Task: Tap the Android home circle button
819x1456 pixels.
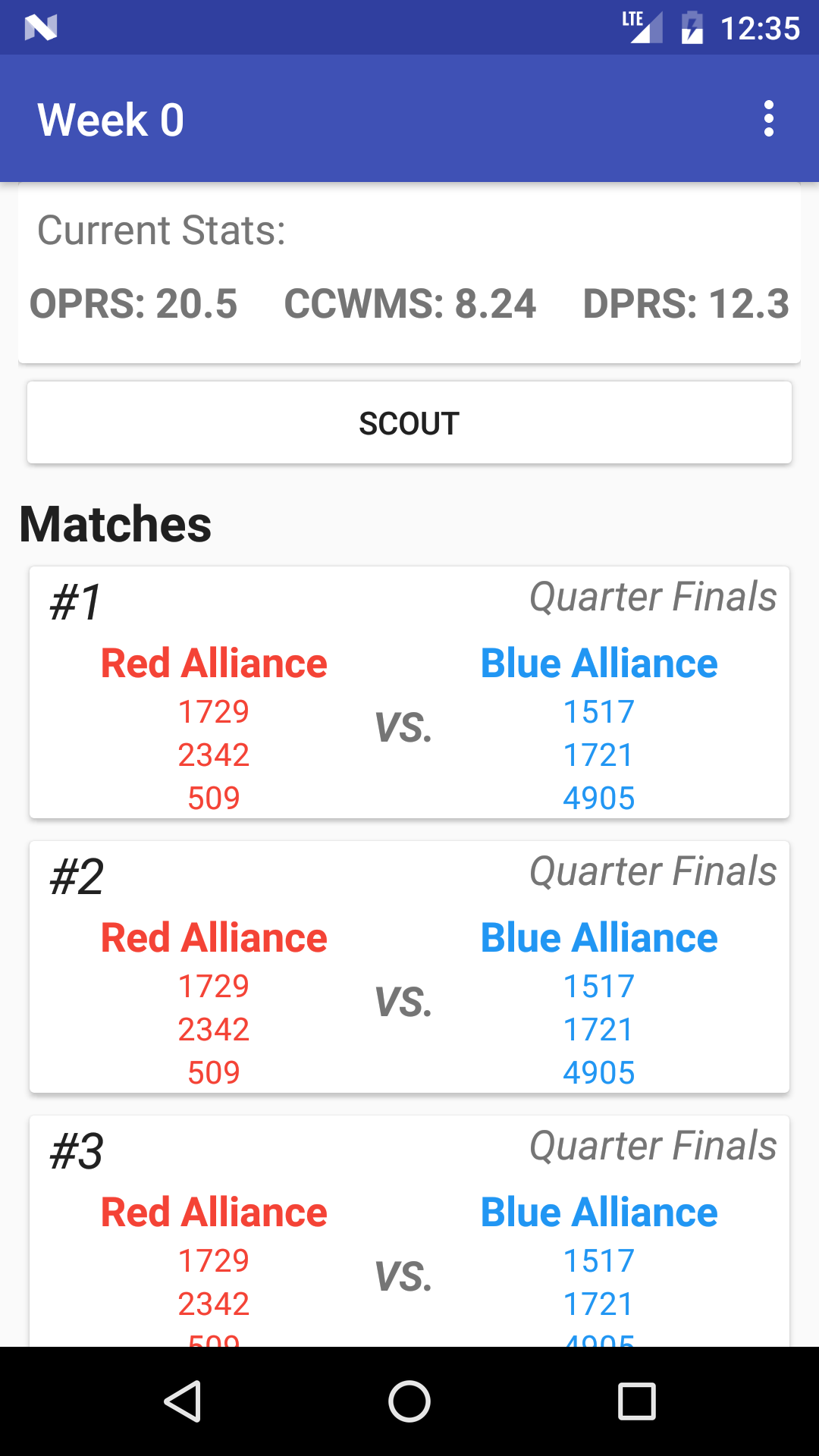Action: pyautogui.click(x=409, y=1401)
